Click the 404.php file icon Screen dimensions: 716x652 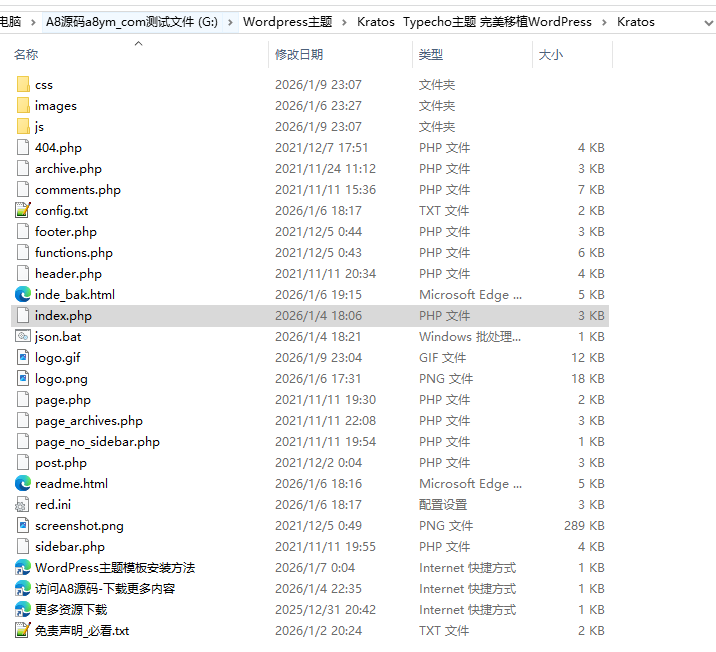click(x=23, y=147)
